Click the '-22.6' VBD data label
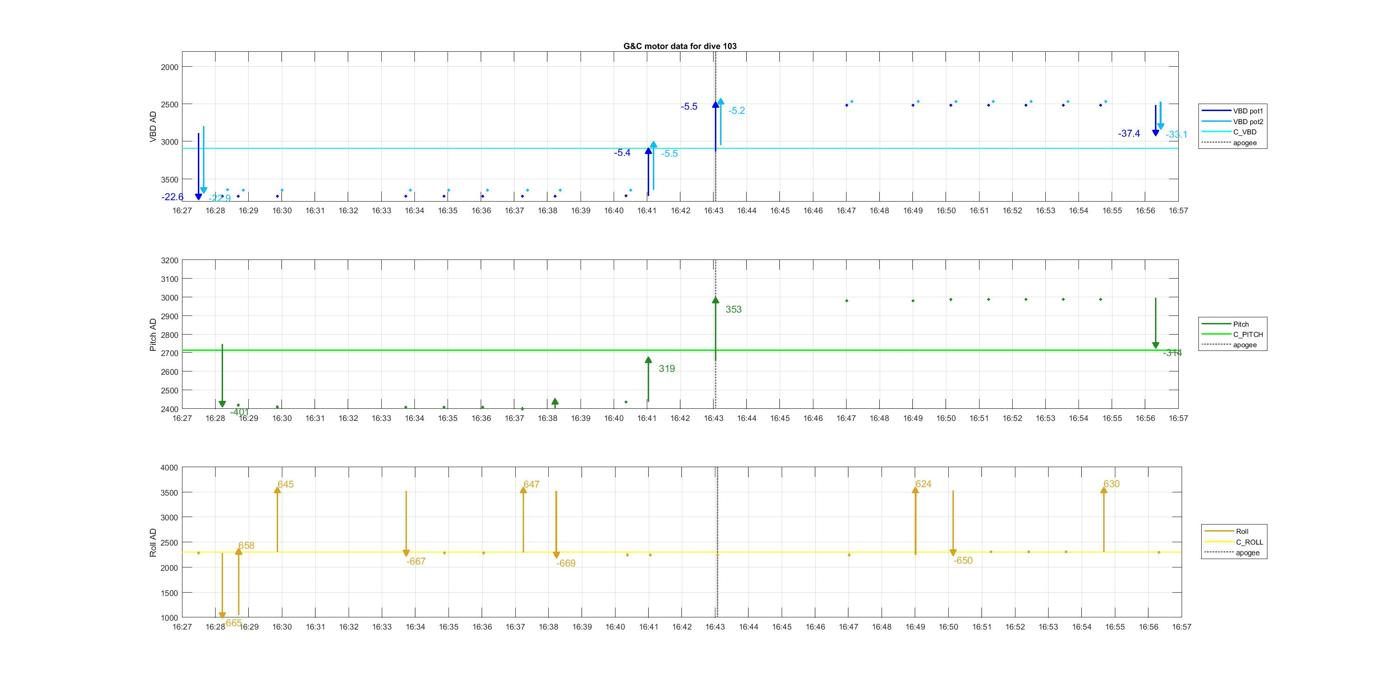This screenshot has height=693, width=1400. pos(173,197)
